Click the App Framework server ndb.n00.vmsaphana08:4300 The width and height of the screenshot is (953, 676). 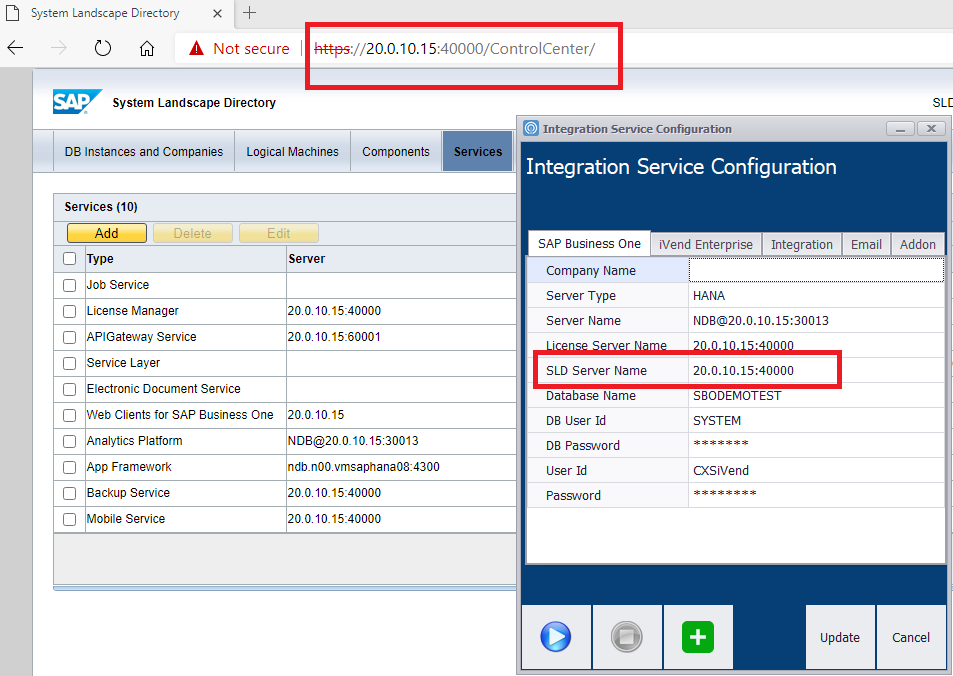(x=363, y=467)
